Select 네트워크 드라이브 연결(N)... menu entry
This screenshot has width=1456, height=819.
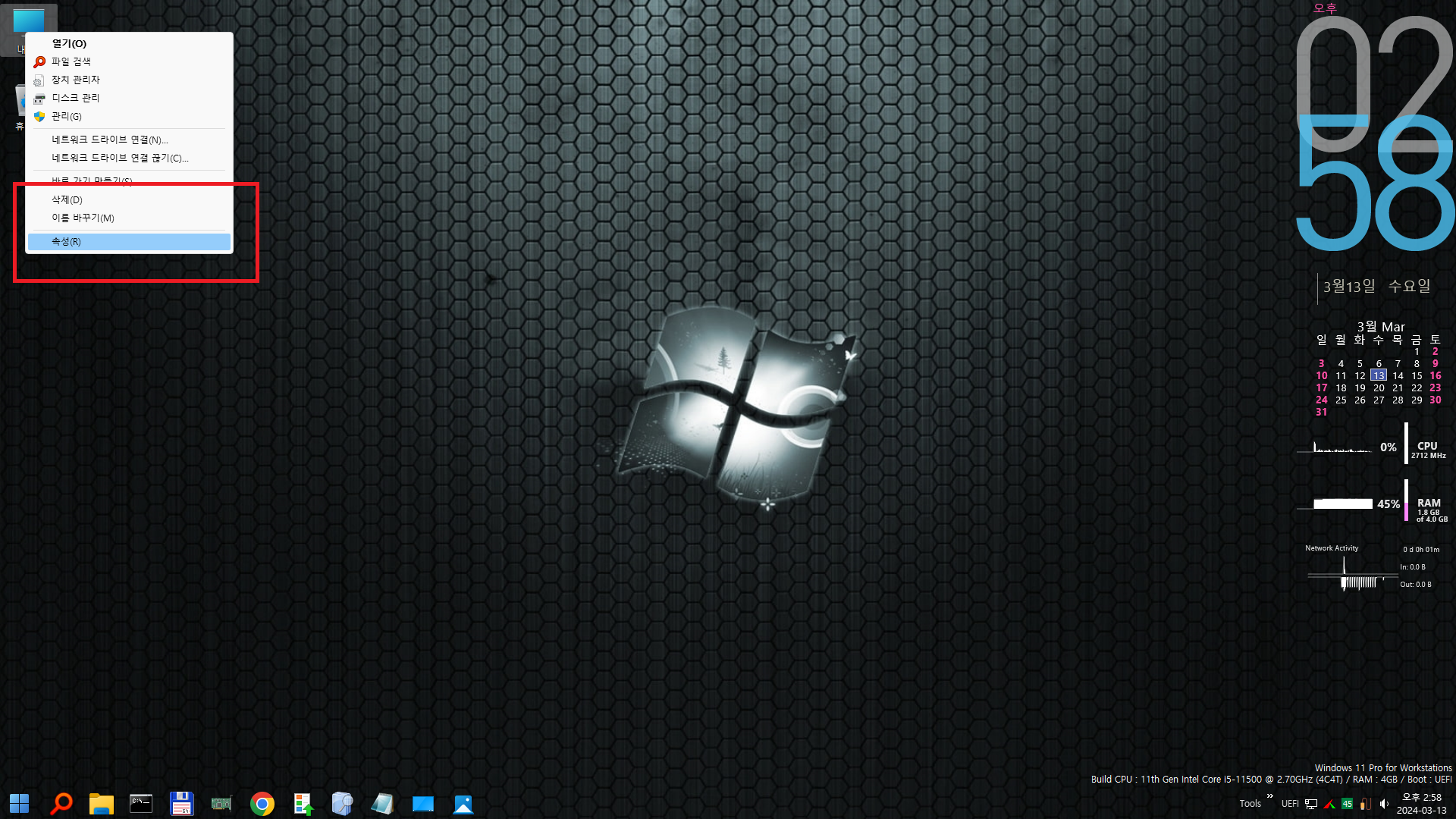[x=129, y=140]
